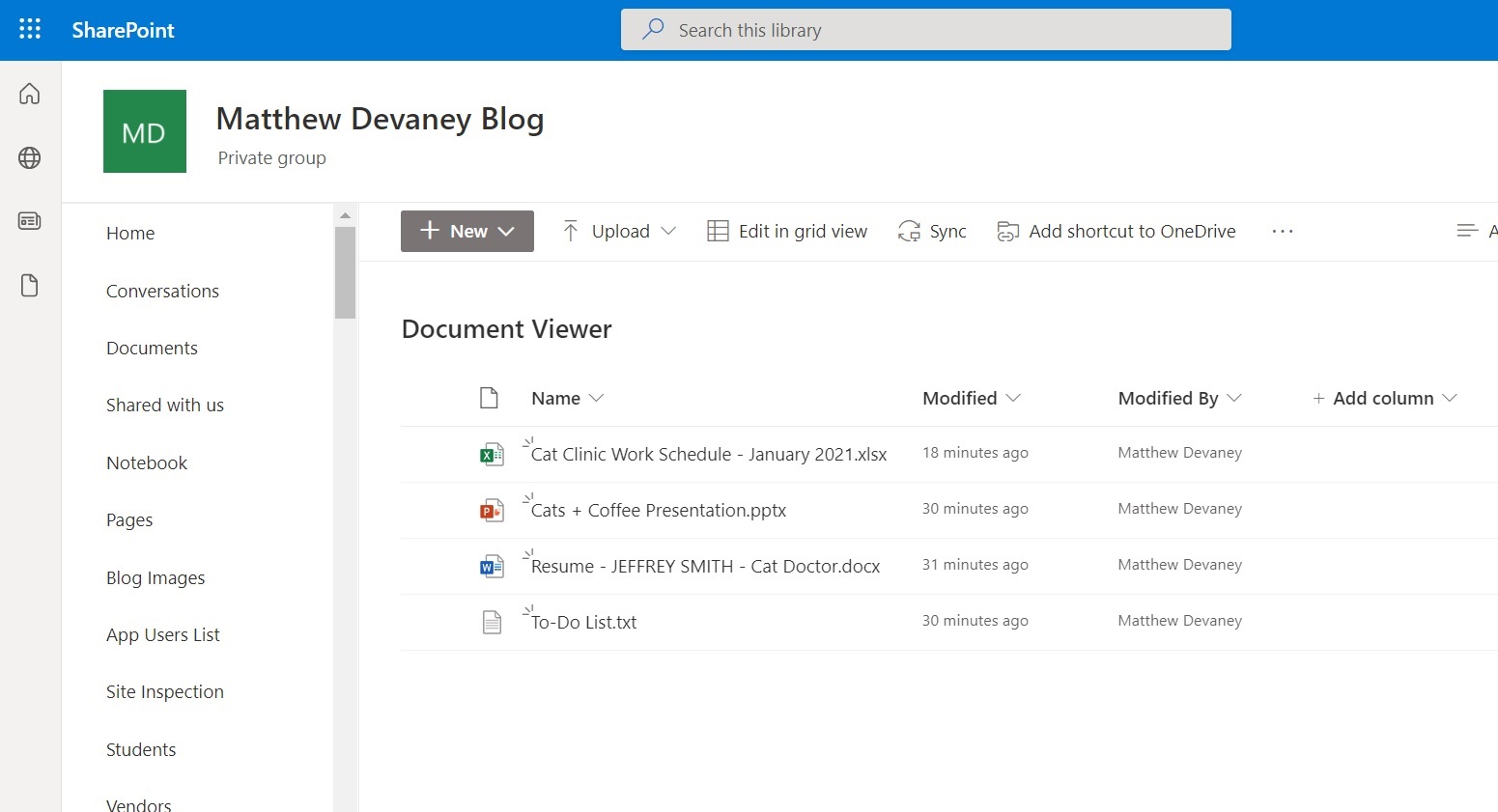Click the Excel icon for Cat Clinic Work Schedule
Viewport: 1498px width, 812px height.
point(492,454)
